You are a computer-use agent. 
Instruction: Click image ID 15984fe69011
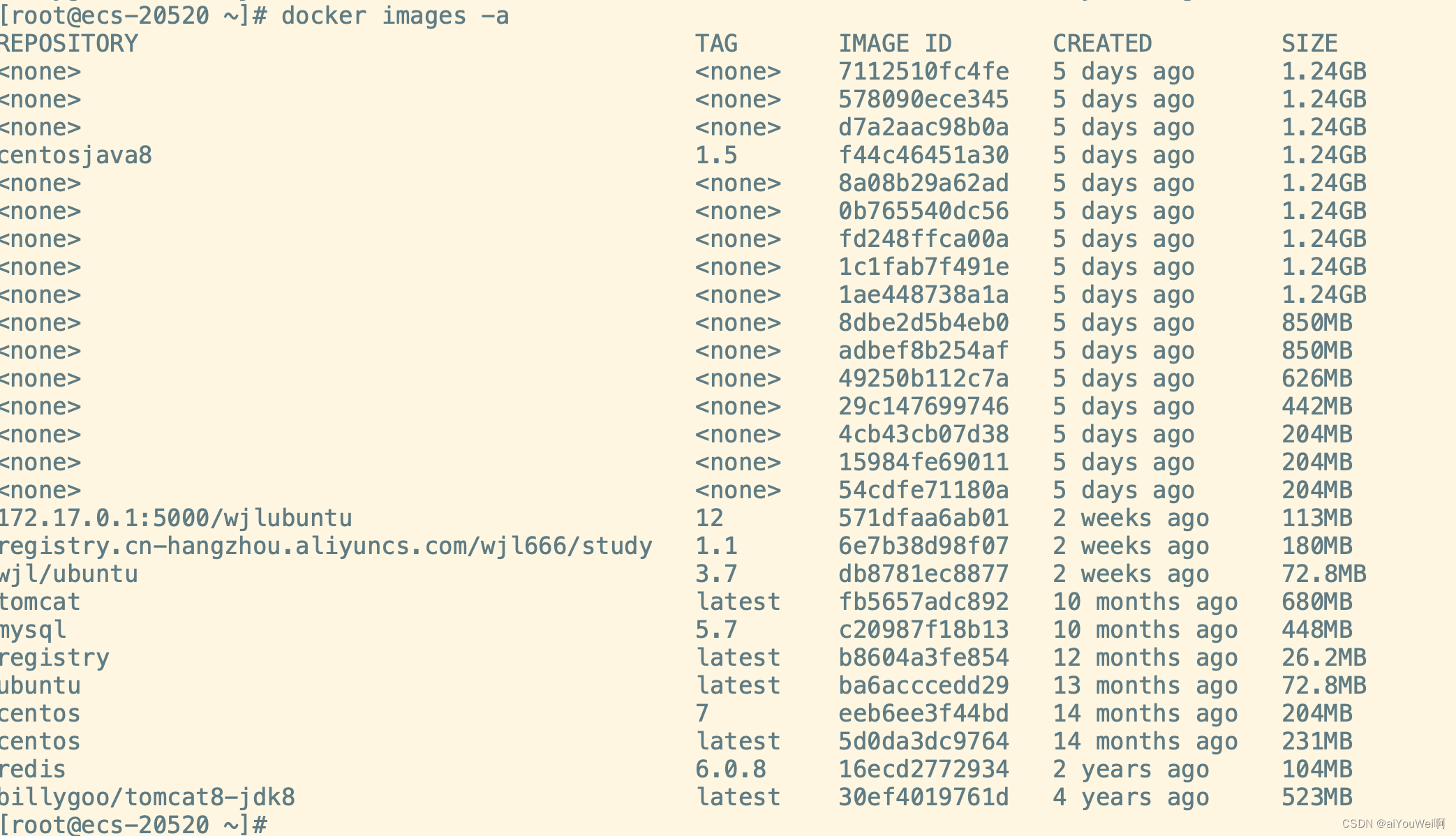923,462
